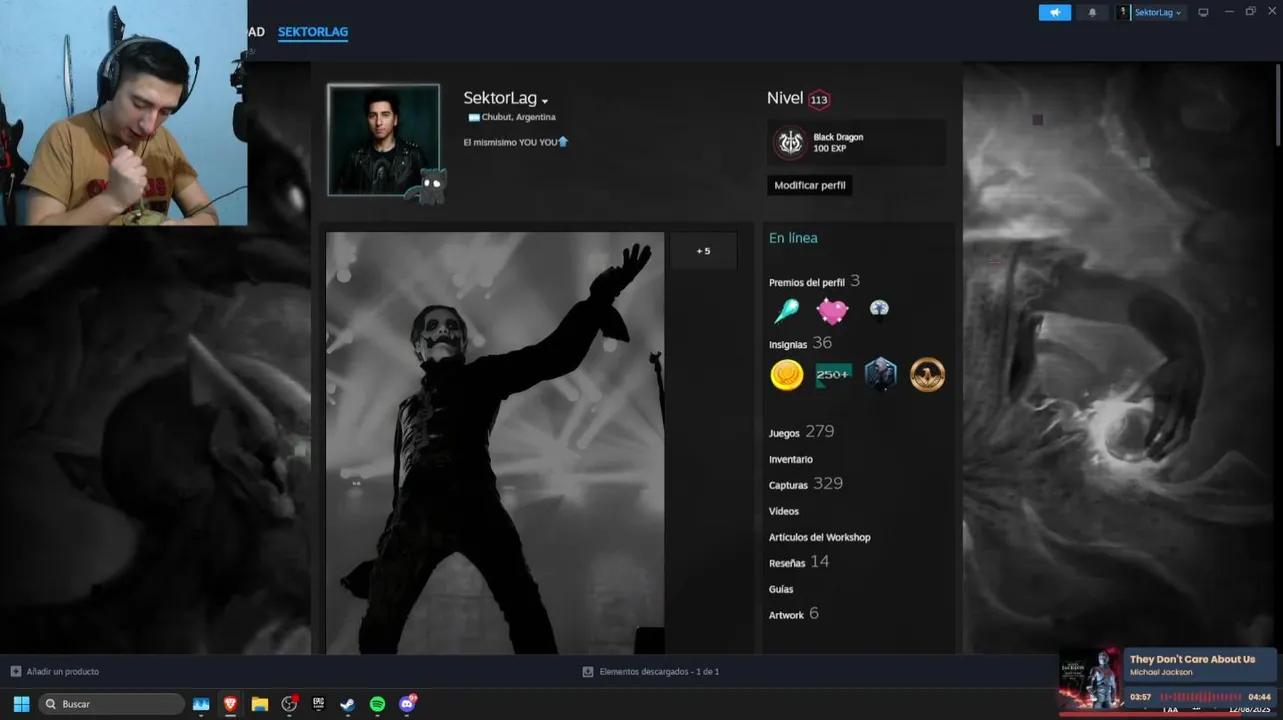Open Discord from the taskbar
1283x720 pixels.
pos(407,704)
